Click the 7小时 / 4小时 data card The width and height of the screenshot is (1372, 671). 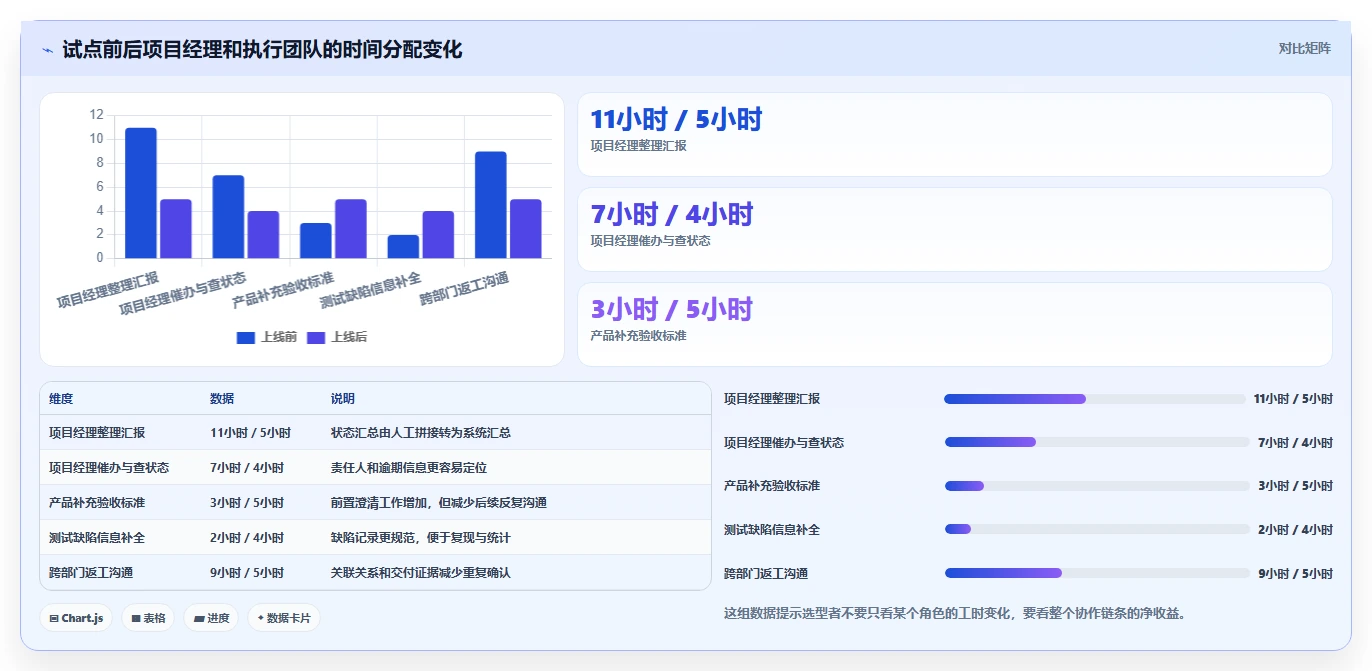(x=955, y=230)
